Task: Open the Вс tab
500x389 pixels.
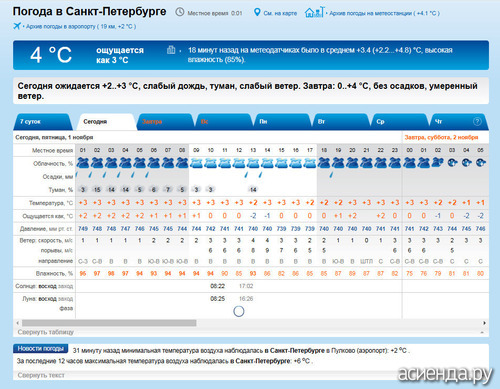Action: pyautogui.click(x=223, y=122)
